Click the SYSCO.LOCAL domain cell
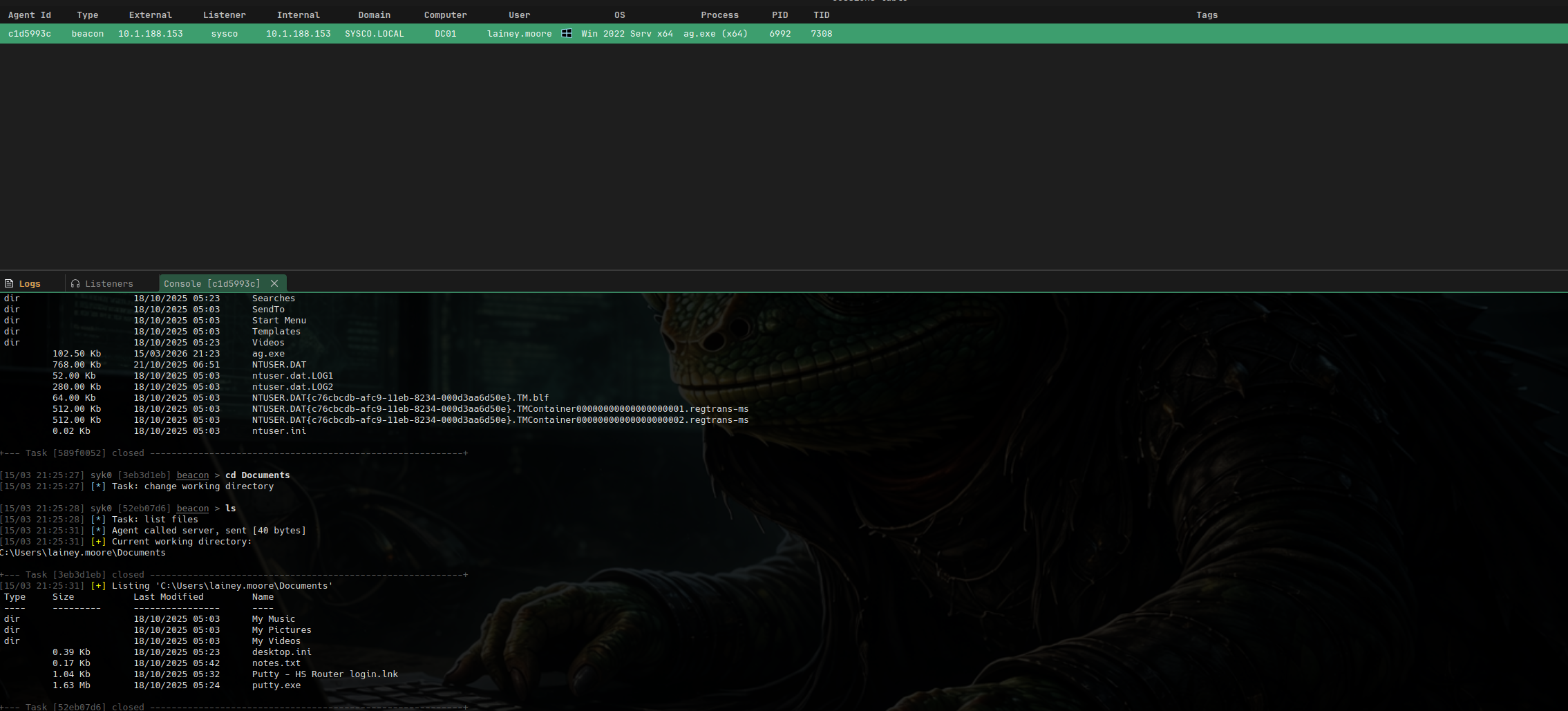The width and height of the screenshot is (1568, 711). click(375, 33)
